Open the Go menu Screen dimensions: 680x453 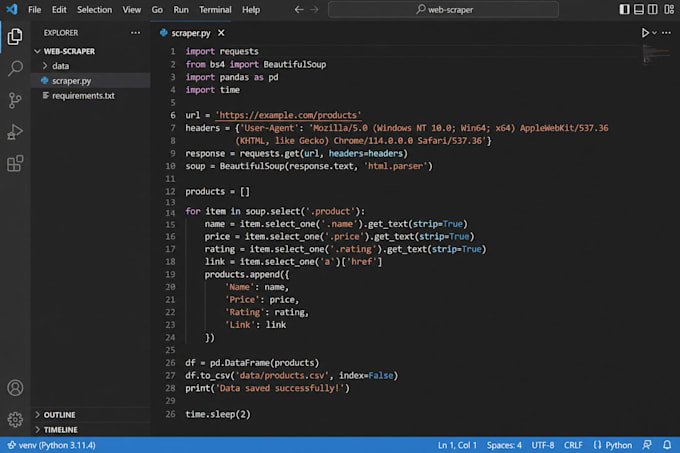(x=157, y=10)
